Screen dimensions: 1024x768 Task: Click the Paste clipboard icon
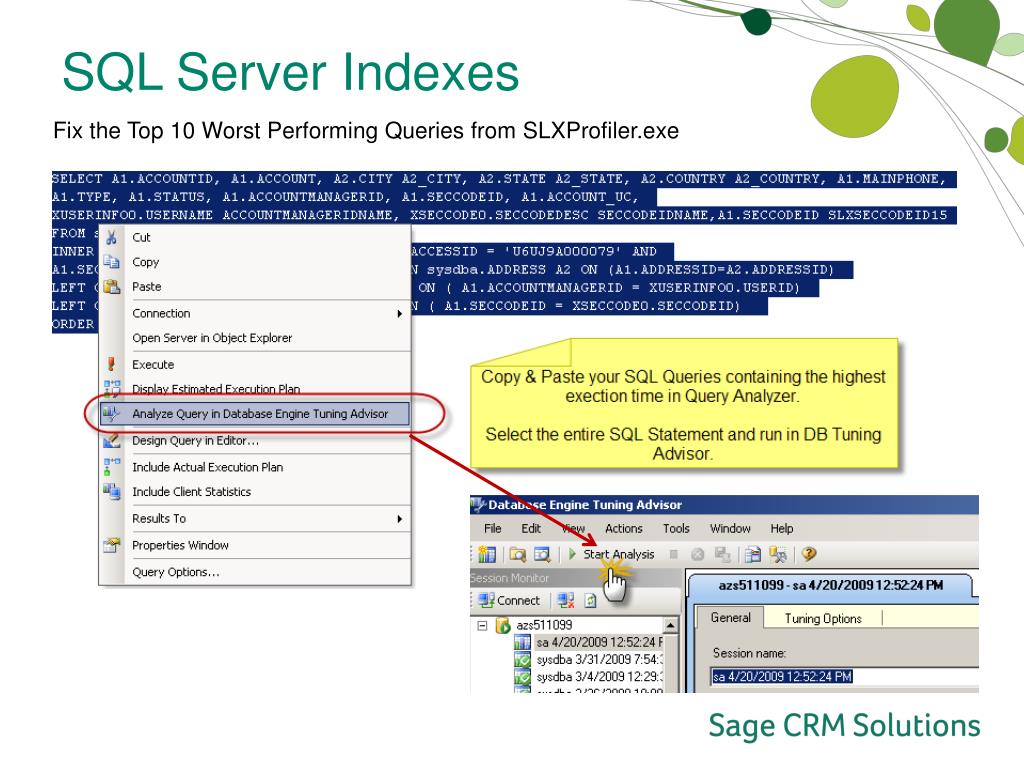coord(112,287)
